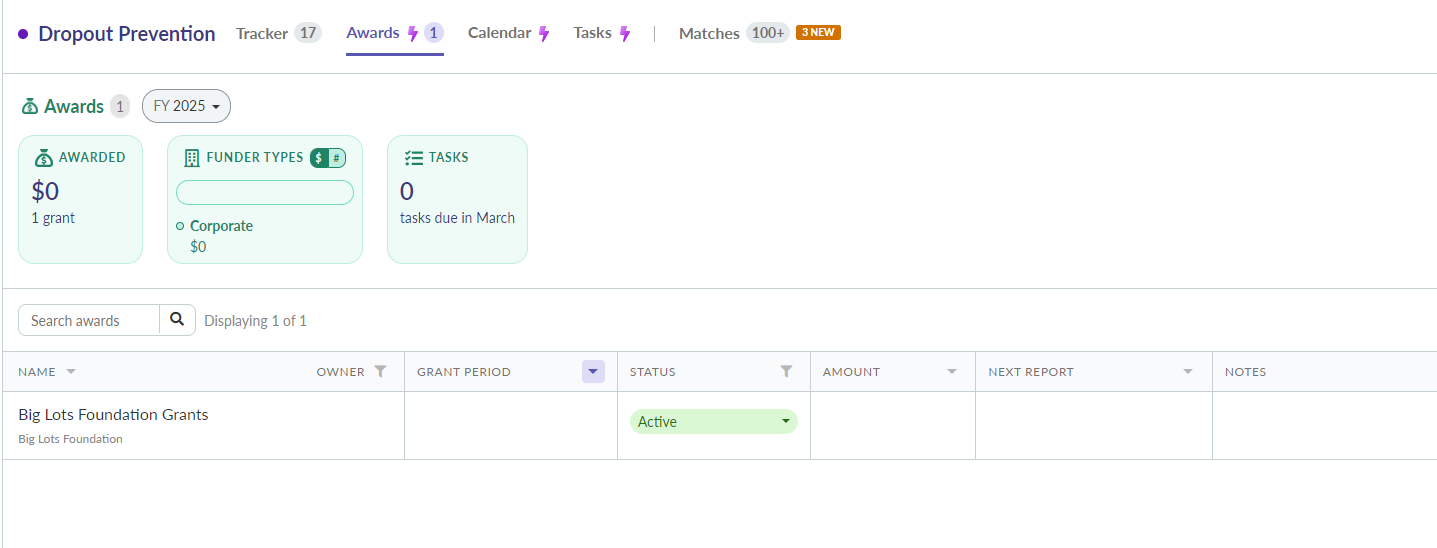Click the Tasks checklist icon
The height and width of the screenshot is (548, 1437).
click(x=414, y=158)
